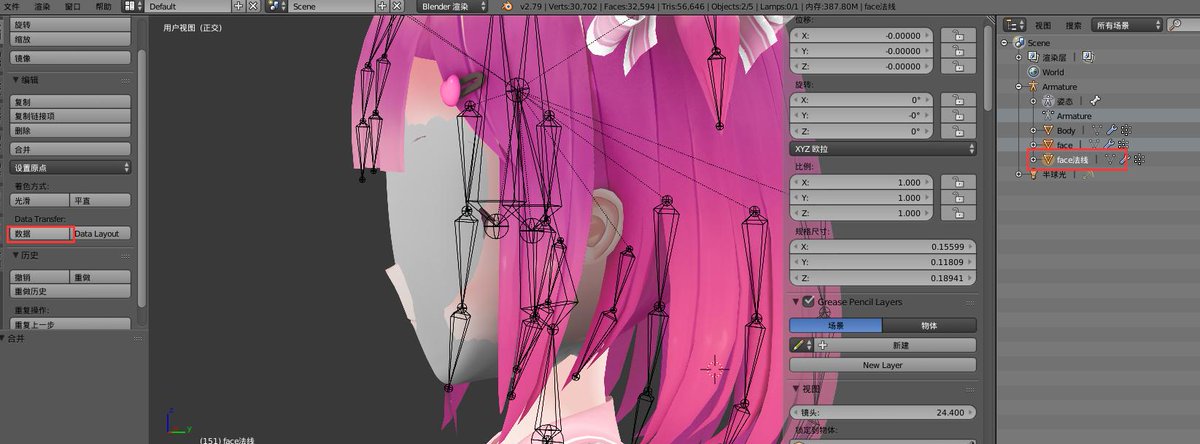Click the Scene icon in outliner
The image size is (1200, 444).
point(1019,43)
